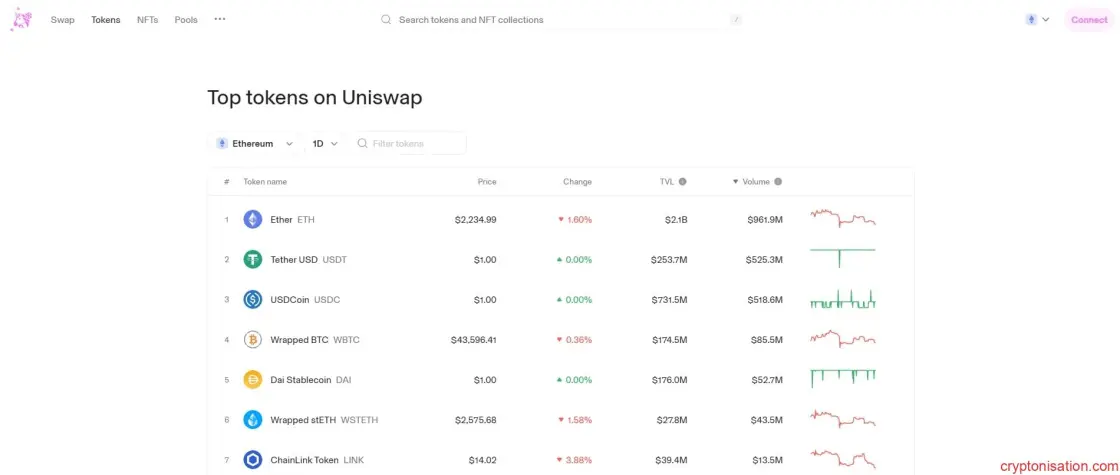Click the $253.7M Tether TVL value
This screenshot has height=475, width=1120.
(669, 259)
